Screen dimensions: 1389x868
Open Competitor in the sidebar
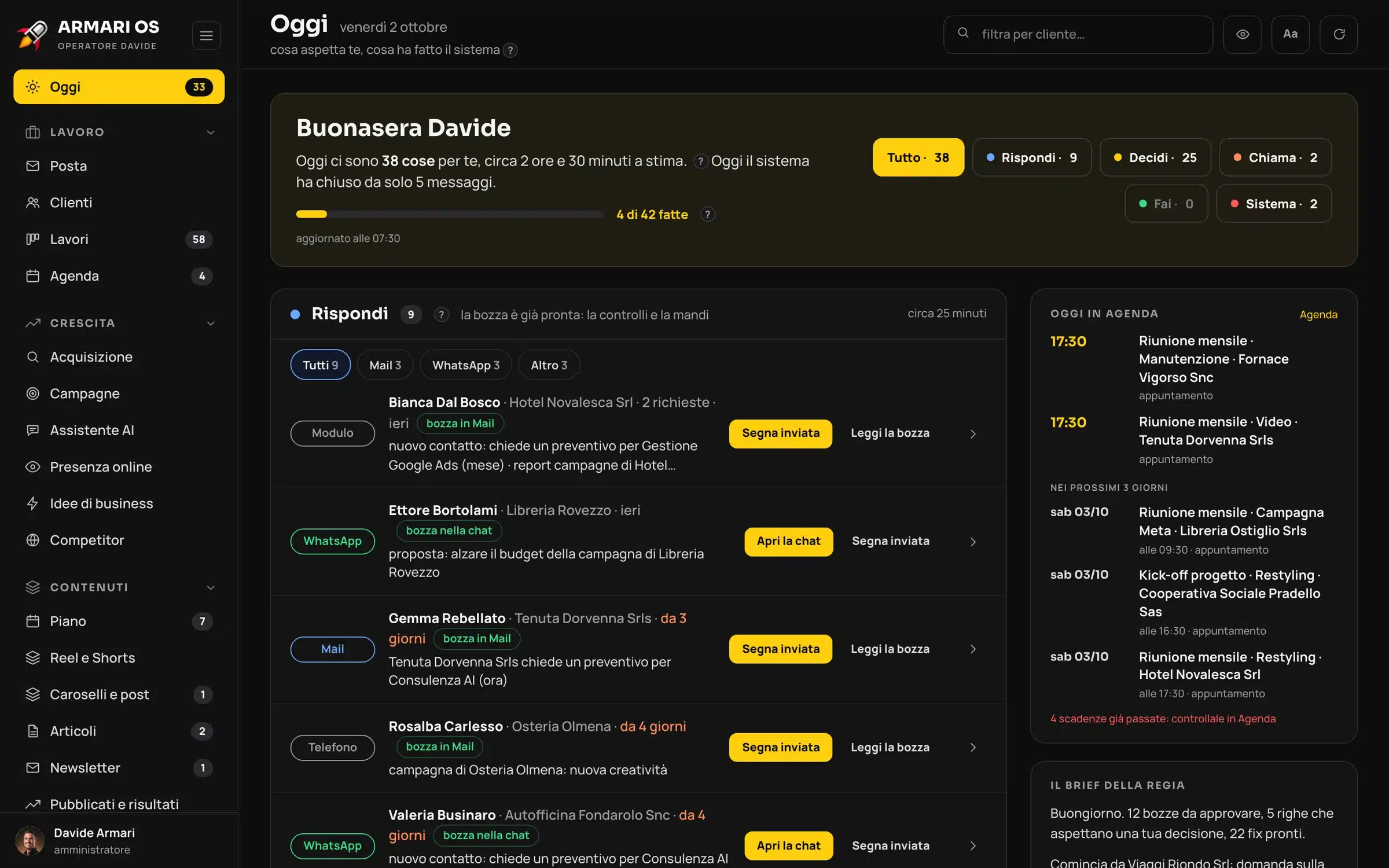point(119,540)
